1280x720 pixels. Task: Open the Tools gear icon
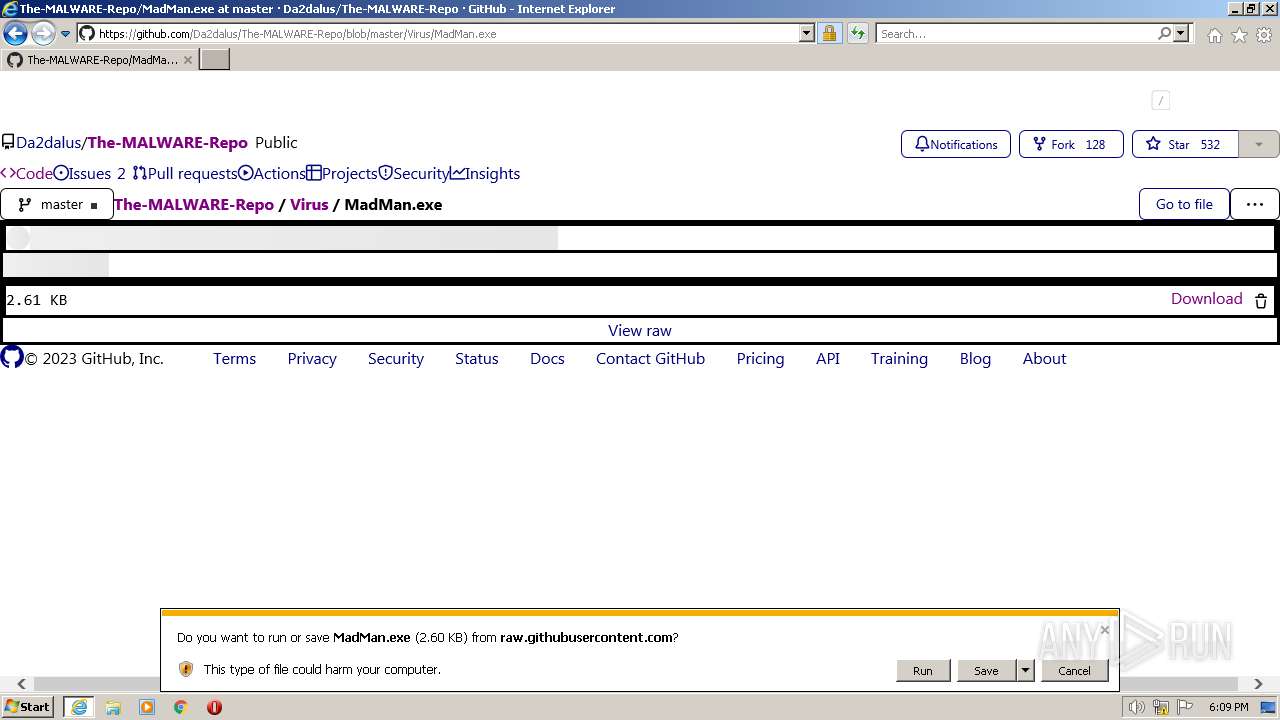[1264, 35]
